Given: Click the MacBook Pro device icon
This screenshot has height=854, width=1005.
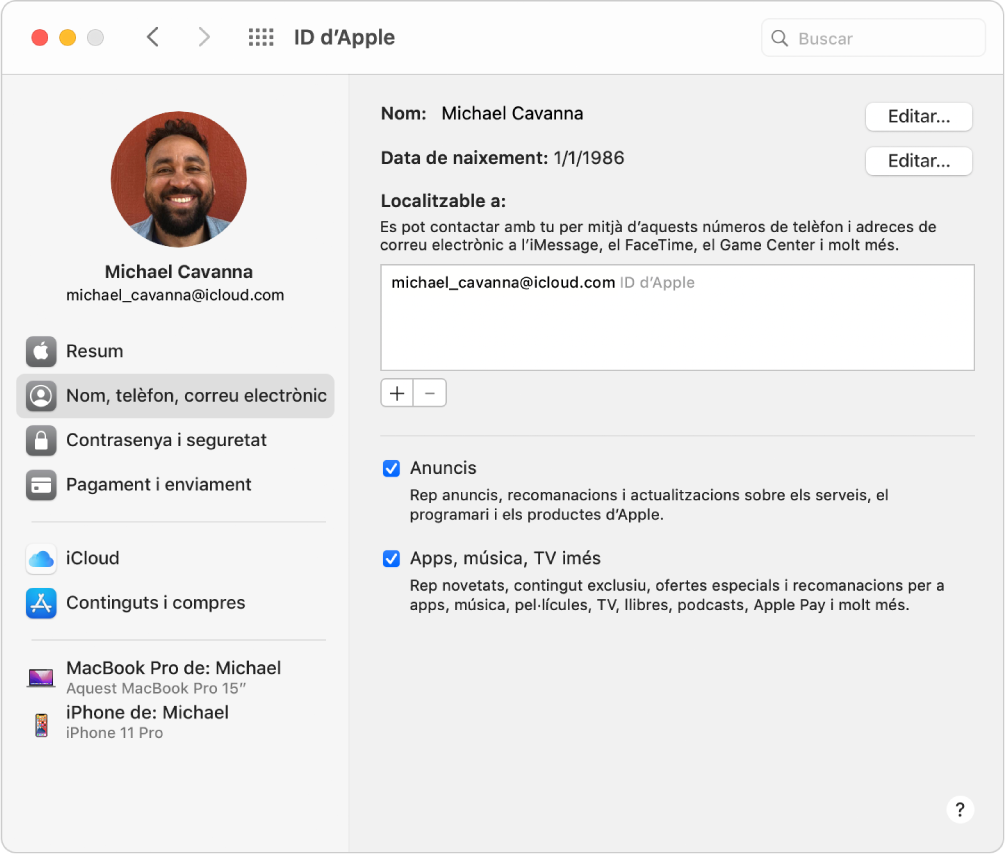Looking at the screenshot, I should (x=41, y=678).
